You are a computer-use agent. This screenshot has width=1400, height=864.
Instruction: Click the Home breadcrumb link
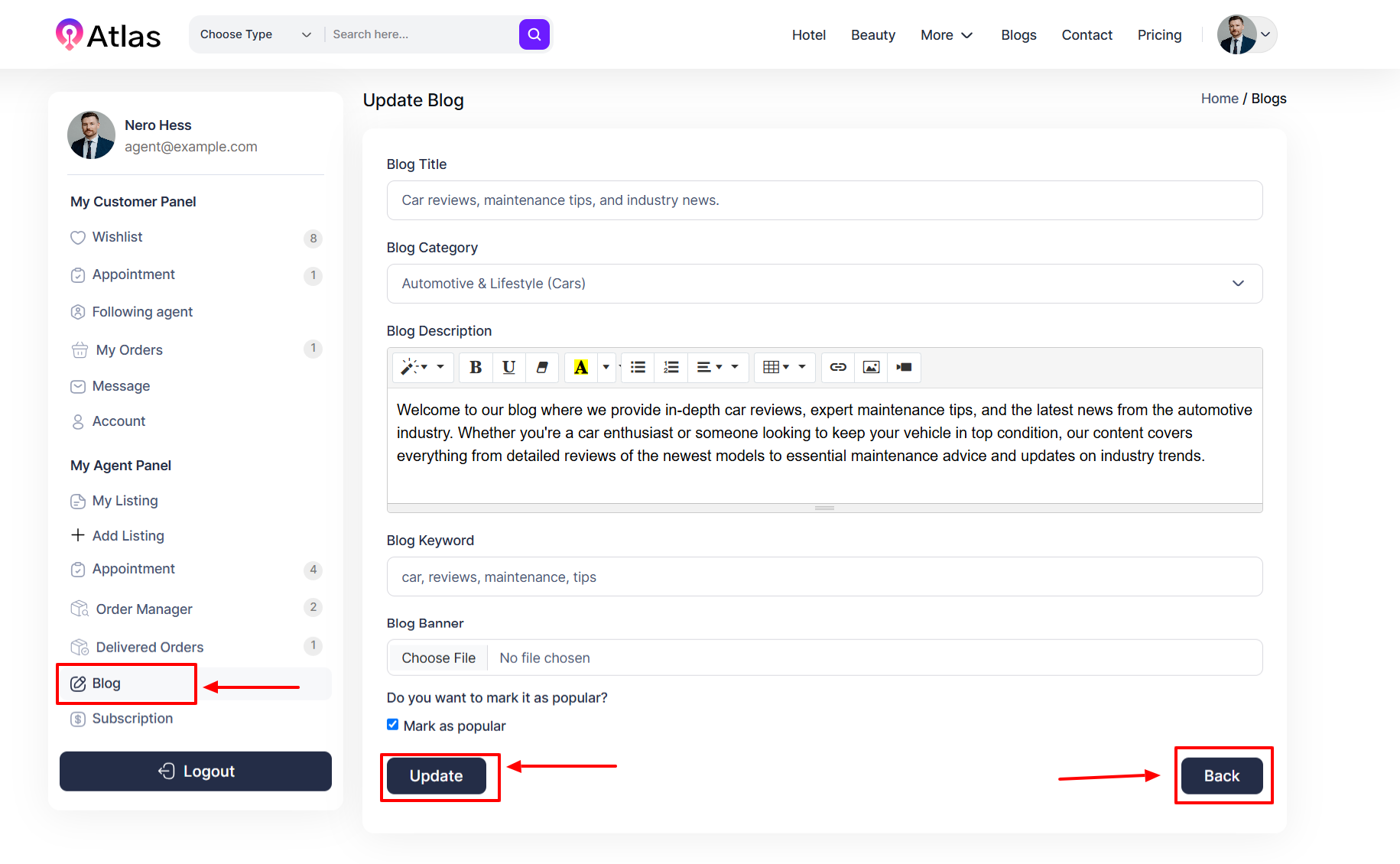[1219, 99]
